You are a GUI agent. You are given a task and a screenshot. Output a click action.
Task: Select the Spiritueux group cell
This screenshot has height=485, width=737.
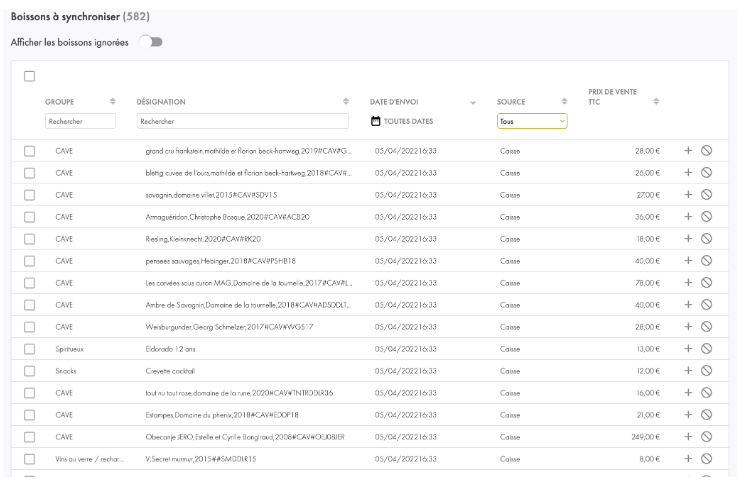[x=70, y=349]
